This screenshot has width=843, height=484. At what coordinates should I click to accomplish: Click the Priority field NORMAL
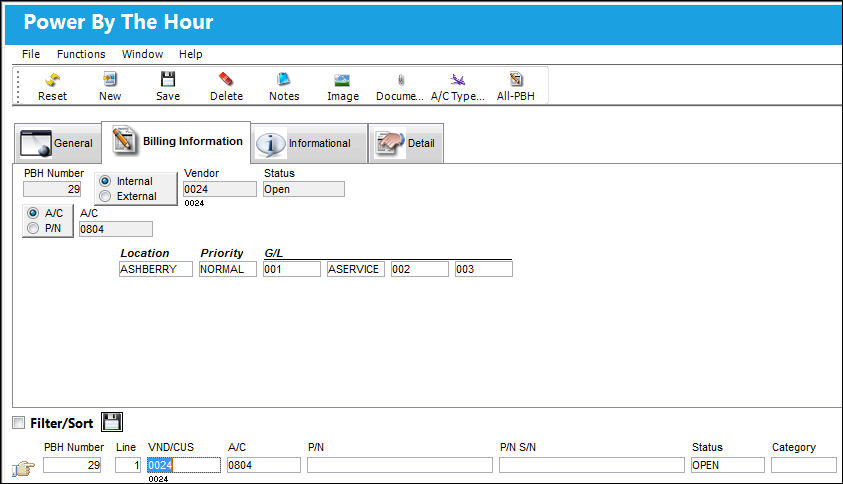(228, 269)
